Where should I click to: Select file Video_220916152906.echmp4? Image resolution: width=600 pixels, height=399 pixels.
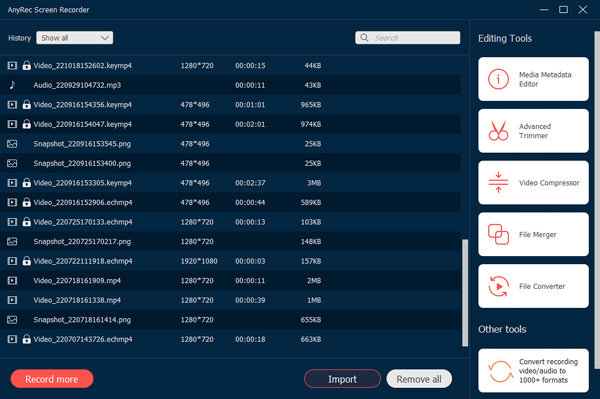click(230, 202)
